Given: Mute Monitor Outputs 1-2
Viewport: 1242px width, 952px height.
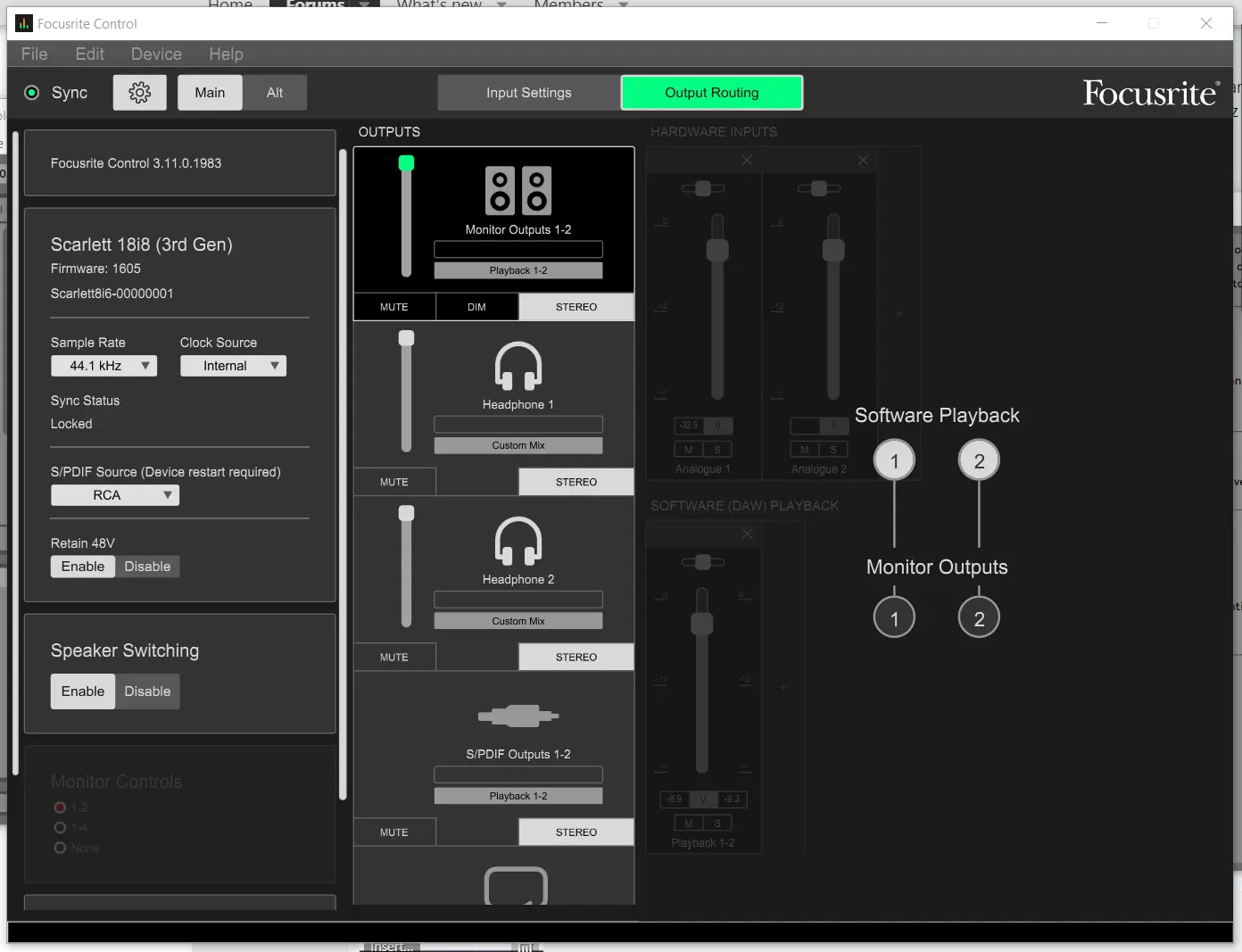Looking at the screenshot, I should point(394,307).
